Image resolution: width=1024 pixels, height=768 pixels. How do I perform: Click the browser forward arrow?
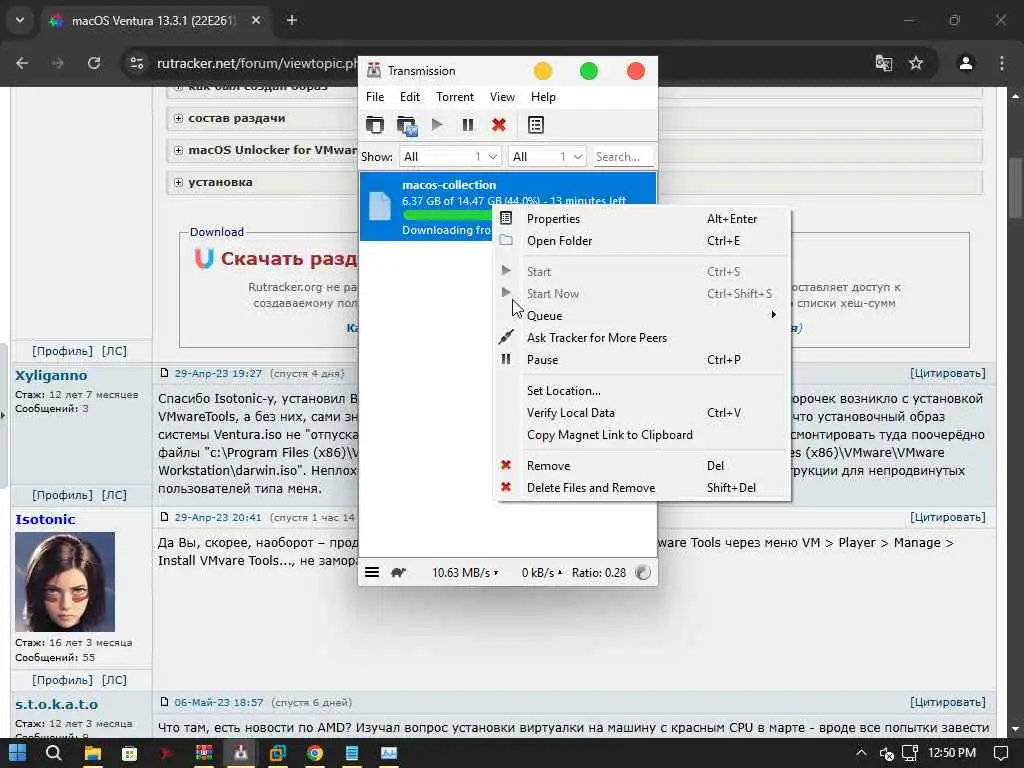(58, 63)
